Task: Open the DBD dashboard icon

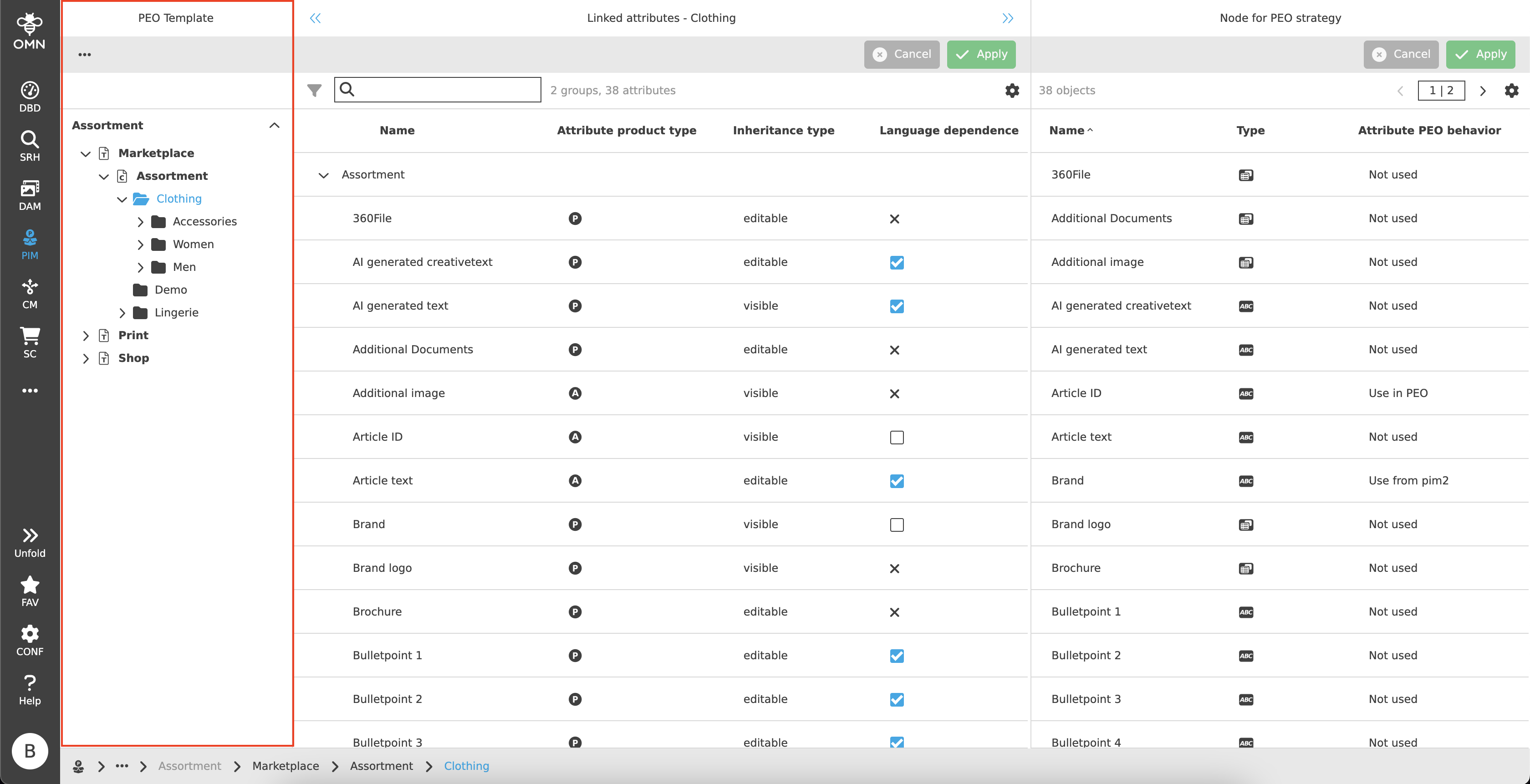Action: tap(30, 96)
